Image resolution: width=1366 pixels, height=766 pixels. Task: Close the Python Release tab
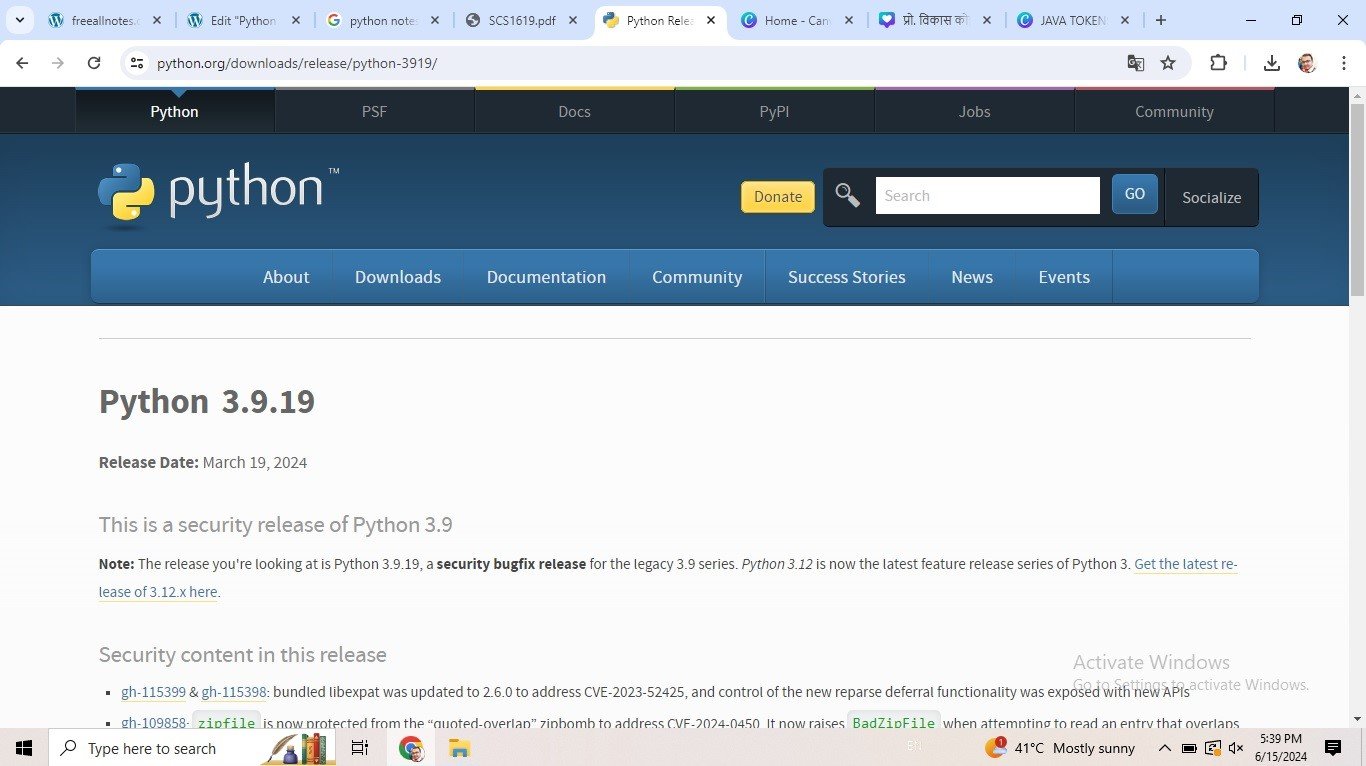tap(711, 20)
